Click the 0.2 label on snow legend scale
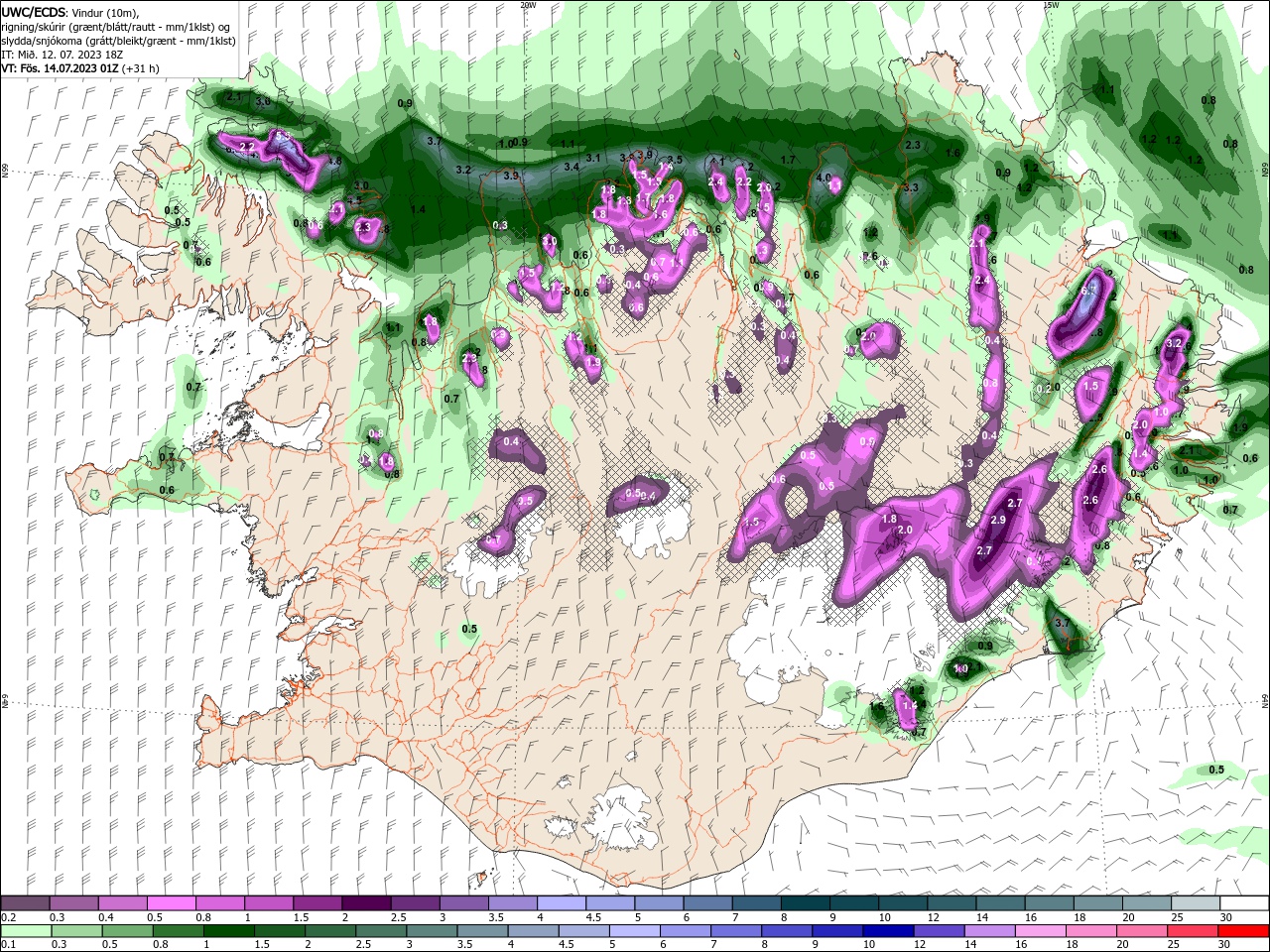Viewport: 1270px width, 952px height. pyautogui.click(x=7, y=917)
